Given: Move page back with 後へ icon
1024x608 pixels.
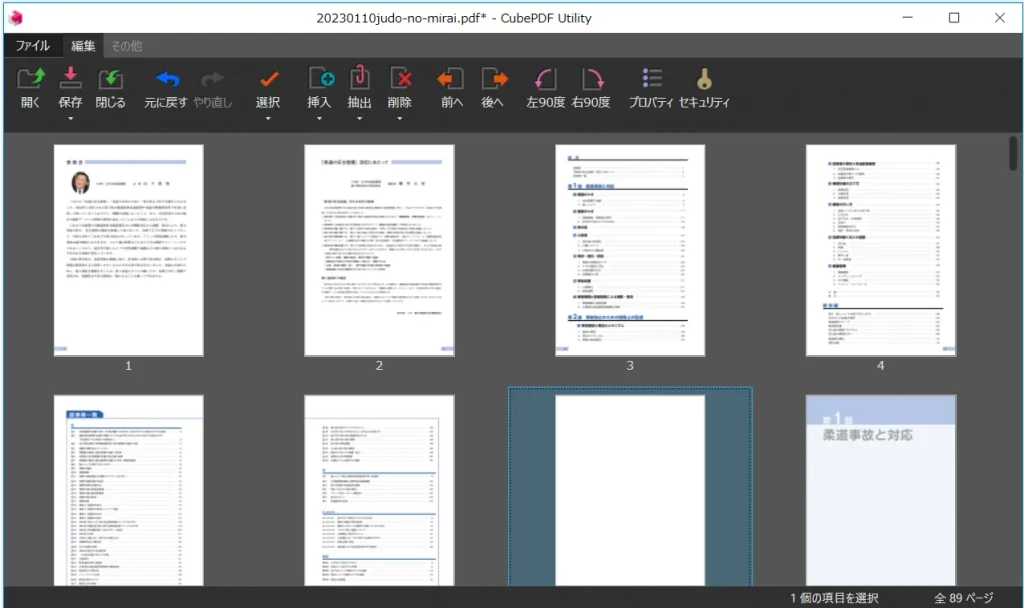Looking at the screenshot, I should pos(493,80).
